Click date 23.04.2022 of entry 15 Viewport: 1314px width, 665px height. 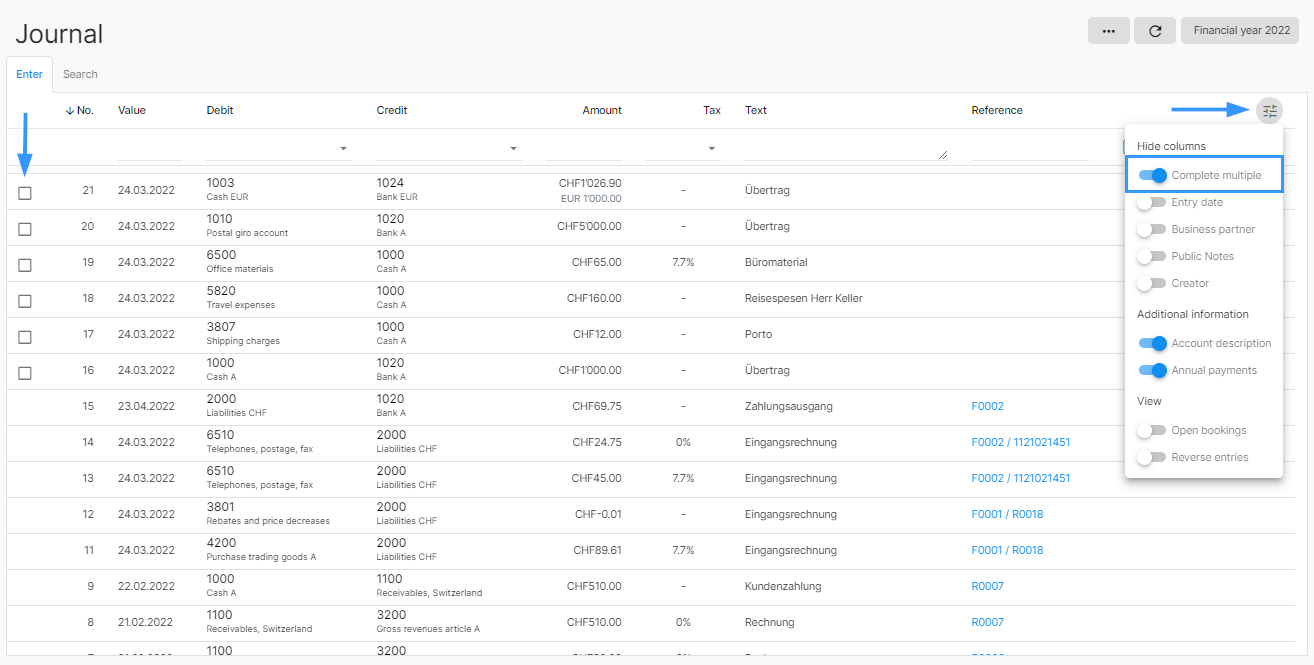pos(146,406)
